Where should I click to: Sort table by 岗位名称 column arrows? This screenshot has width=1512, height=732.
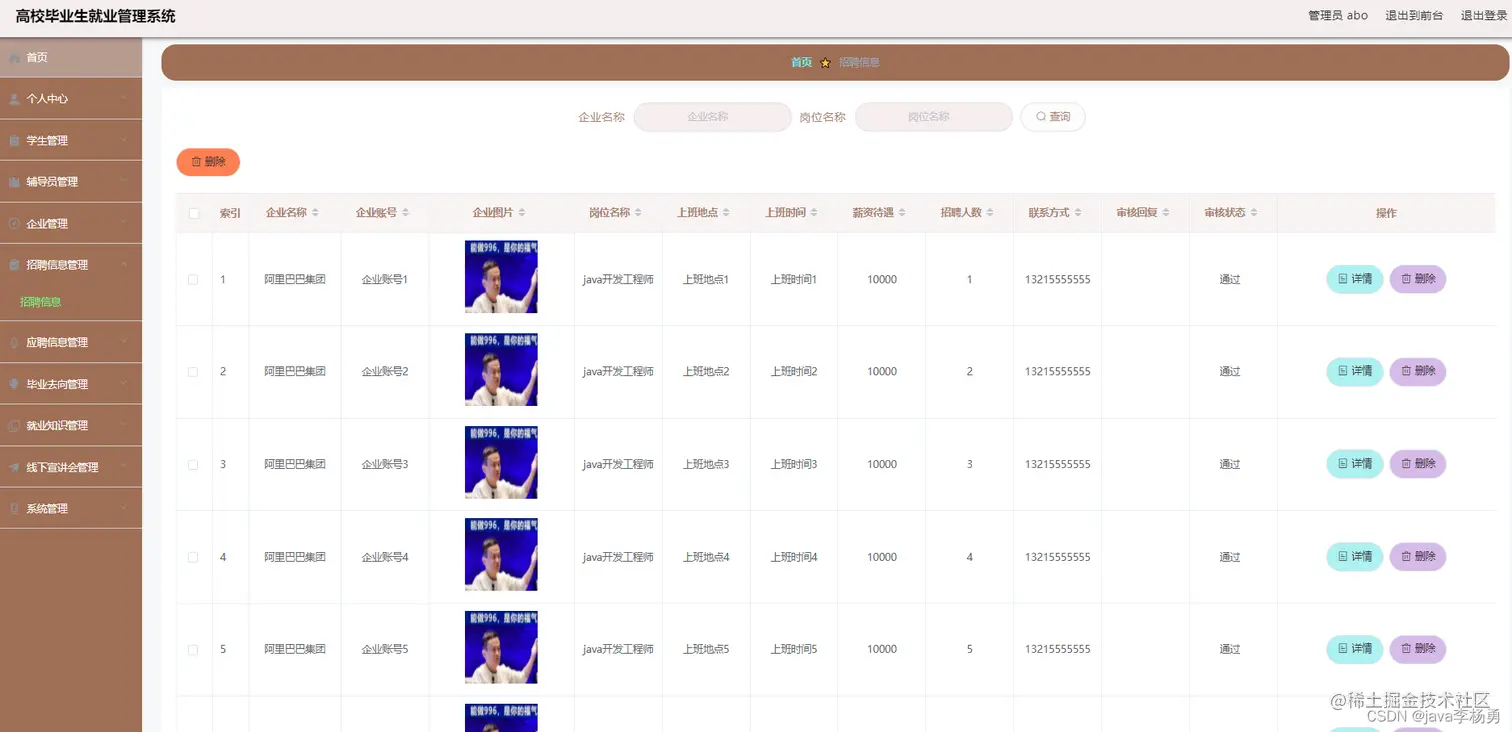638,213
